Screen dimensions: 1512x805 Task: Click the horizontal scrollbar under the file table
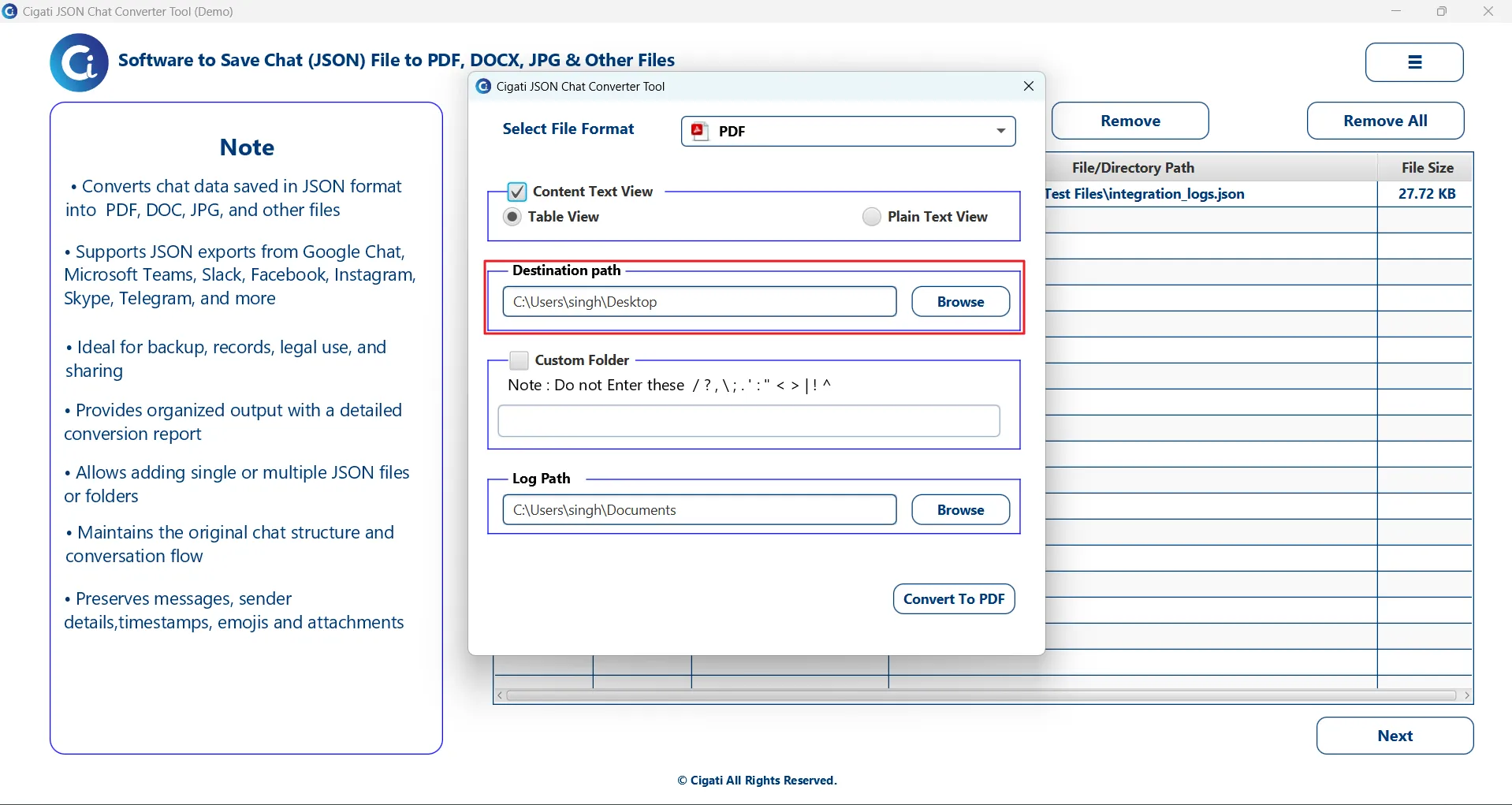981,695
